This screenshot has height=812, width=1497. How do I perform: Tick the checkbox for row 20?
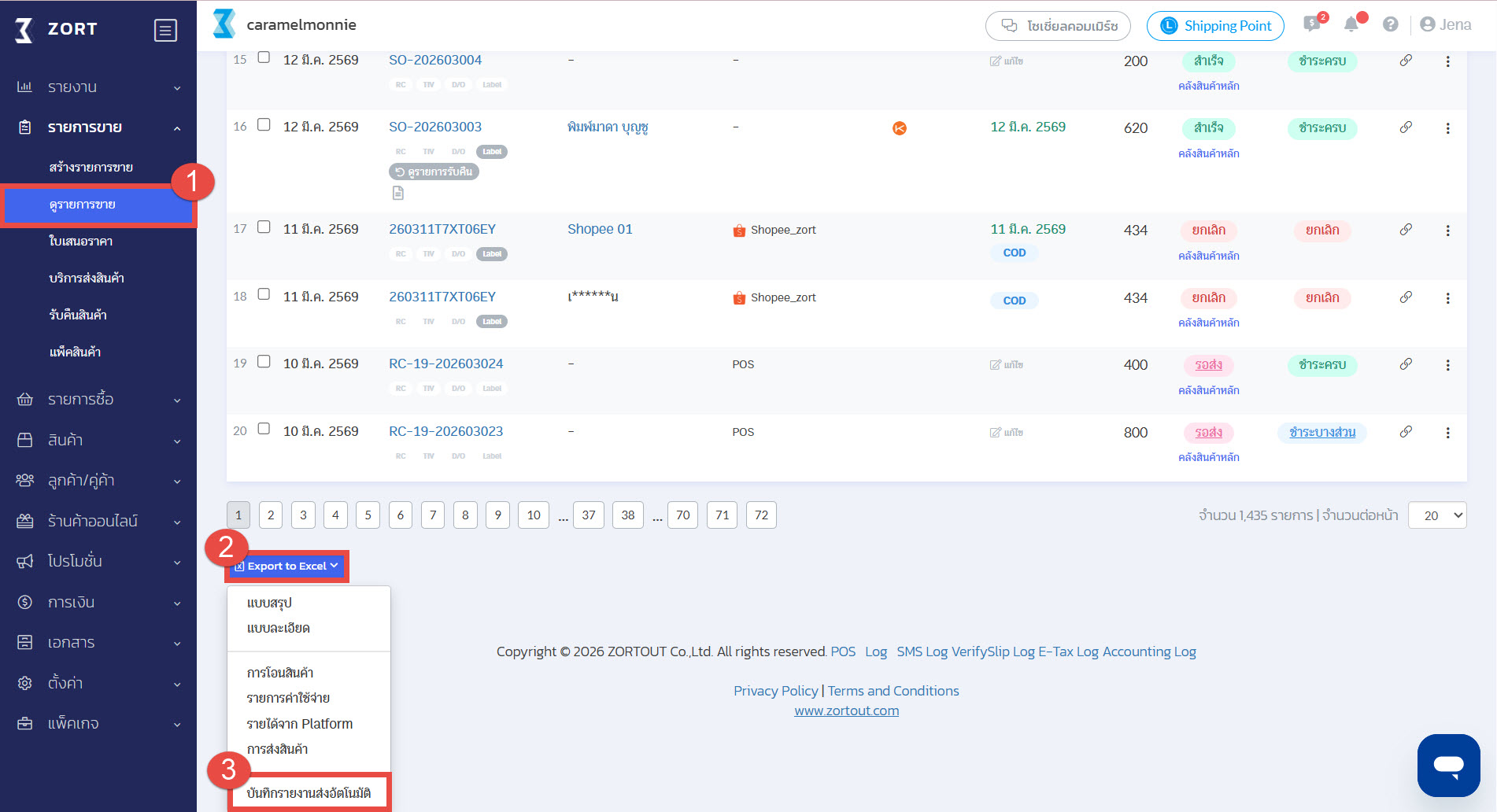(264, 429)
